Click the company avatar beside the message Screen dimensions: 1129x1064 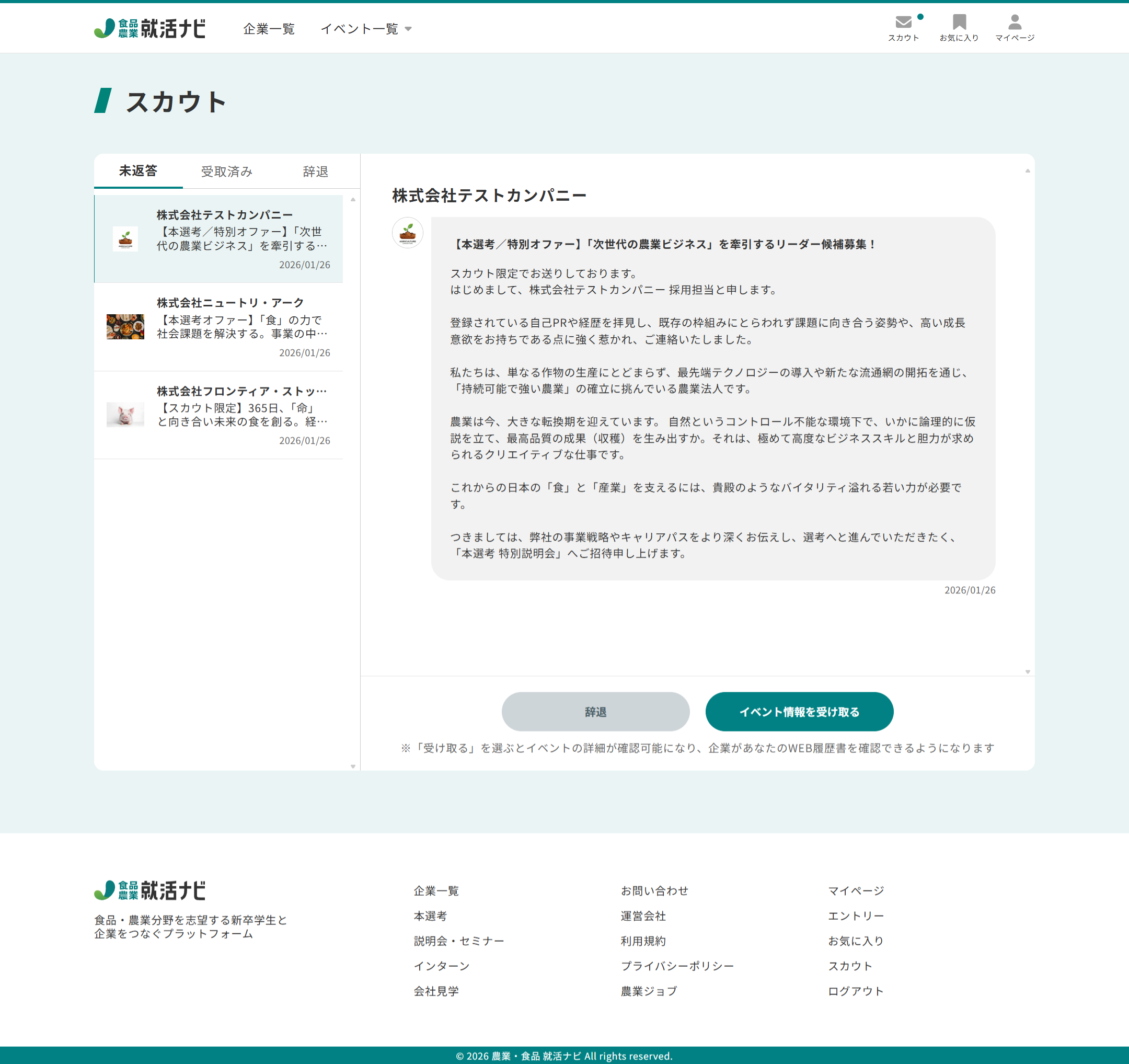(407, 233)
